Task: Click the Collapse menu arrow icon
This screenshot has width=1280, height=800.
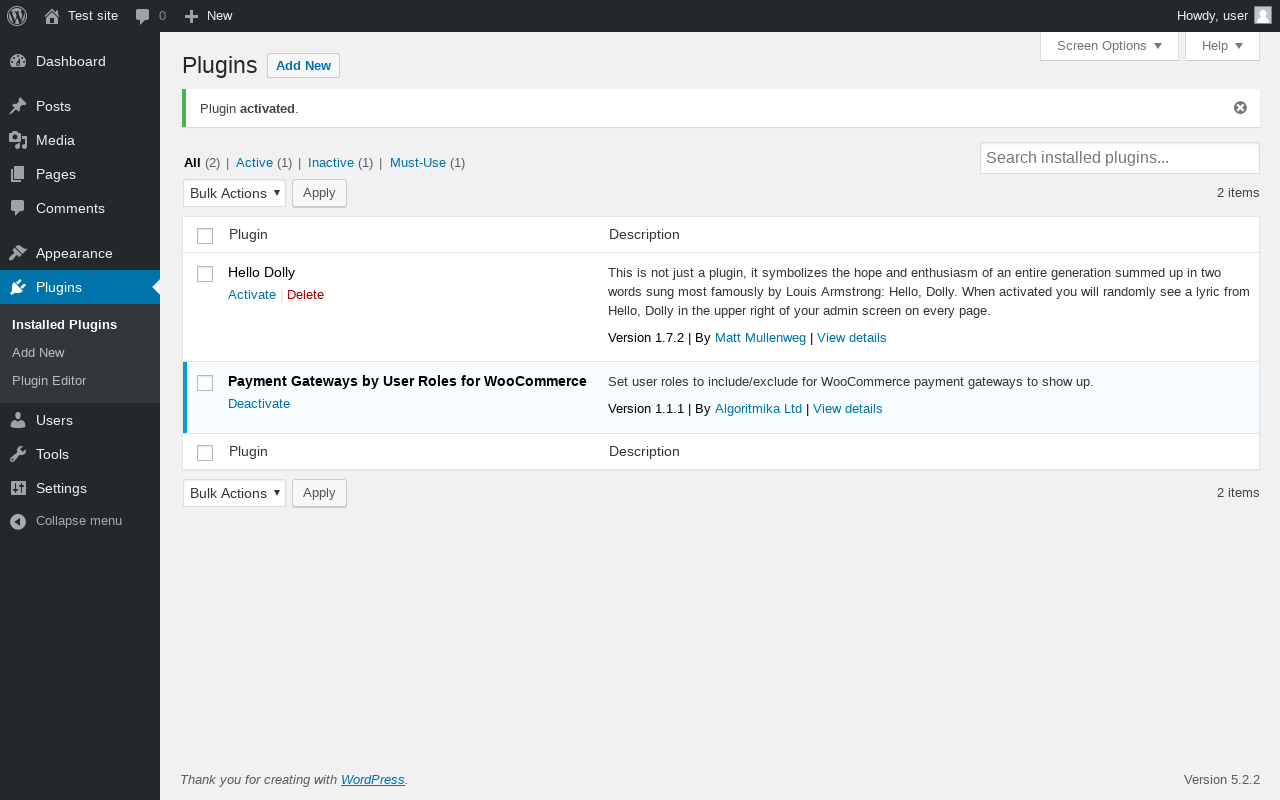Action: [x=18, y=521]
